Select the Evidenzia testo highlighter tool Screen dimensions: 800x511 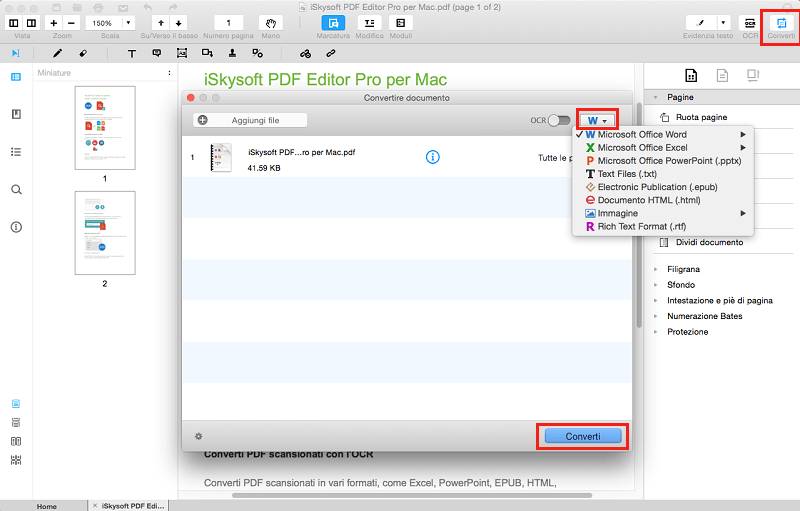pos(701,23)
